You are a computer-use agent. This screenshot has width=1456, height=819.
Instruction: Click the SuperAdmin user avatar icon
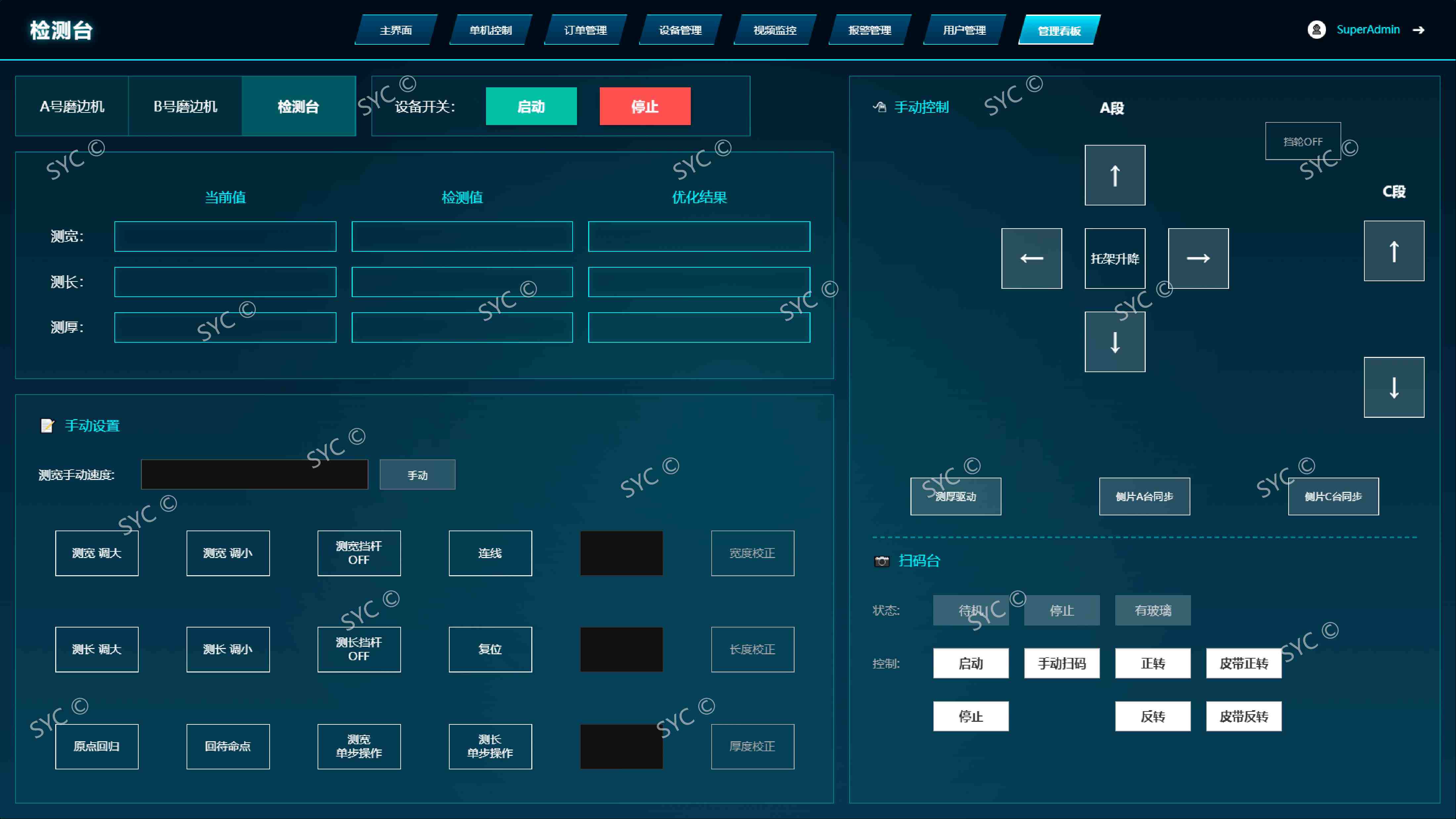tap(1316, 29)
